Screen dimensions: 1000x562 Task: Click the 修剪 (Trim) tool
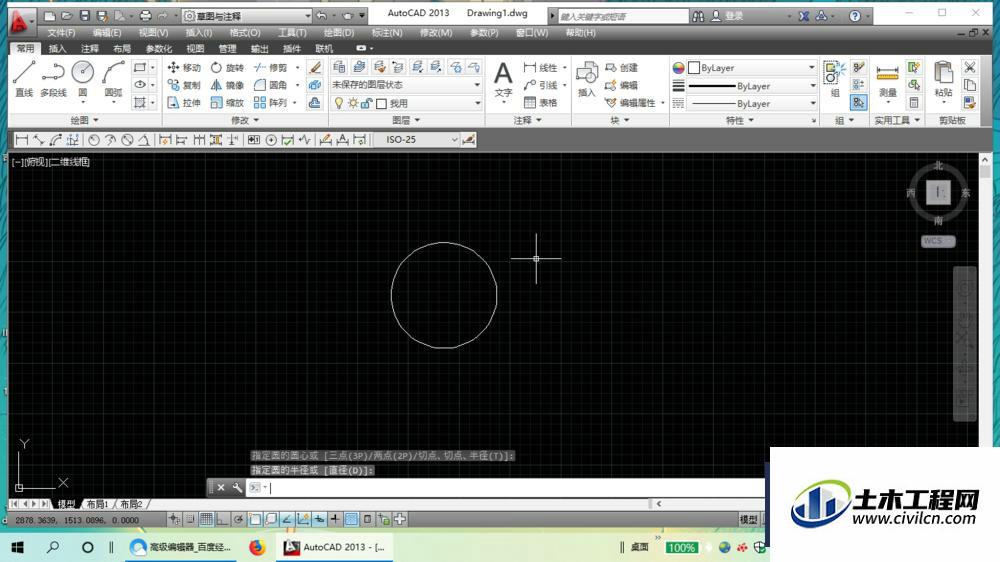coord(270,68)
